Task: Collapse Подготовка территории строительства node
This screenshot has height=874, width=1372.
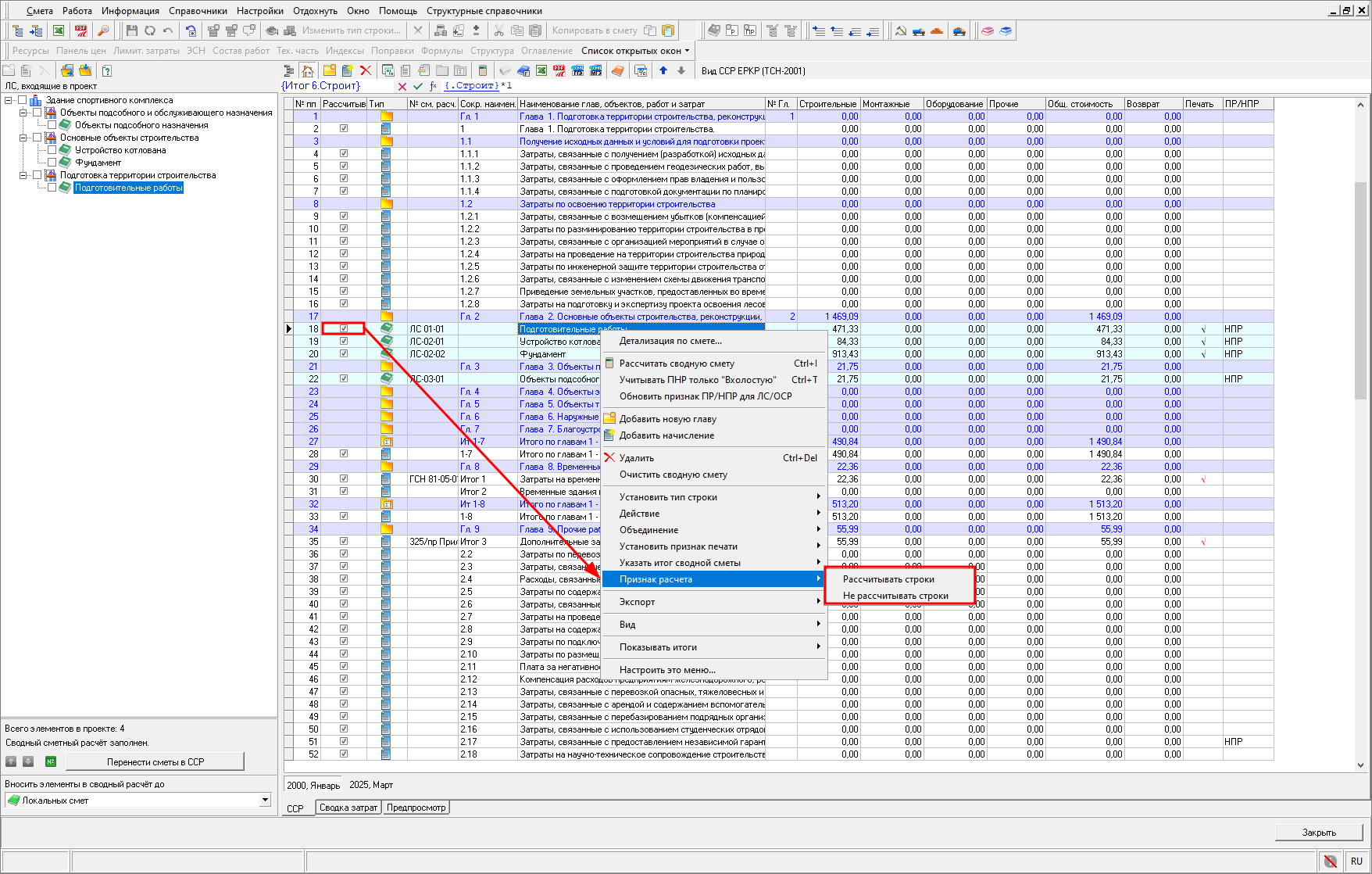Action: (x=23, y=175)
